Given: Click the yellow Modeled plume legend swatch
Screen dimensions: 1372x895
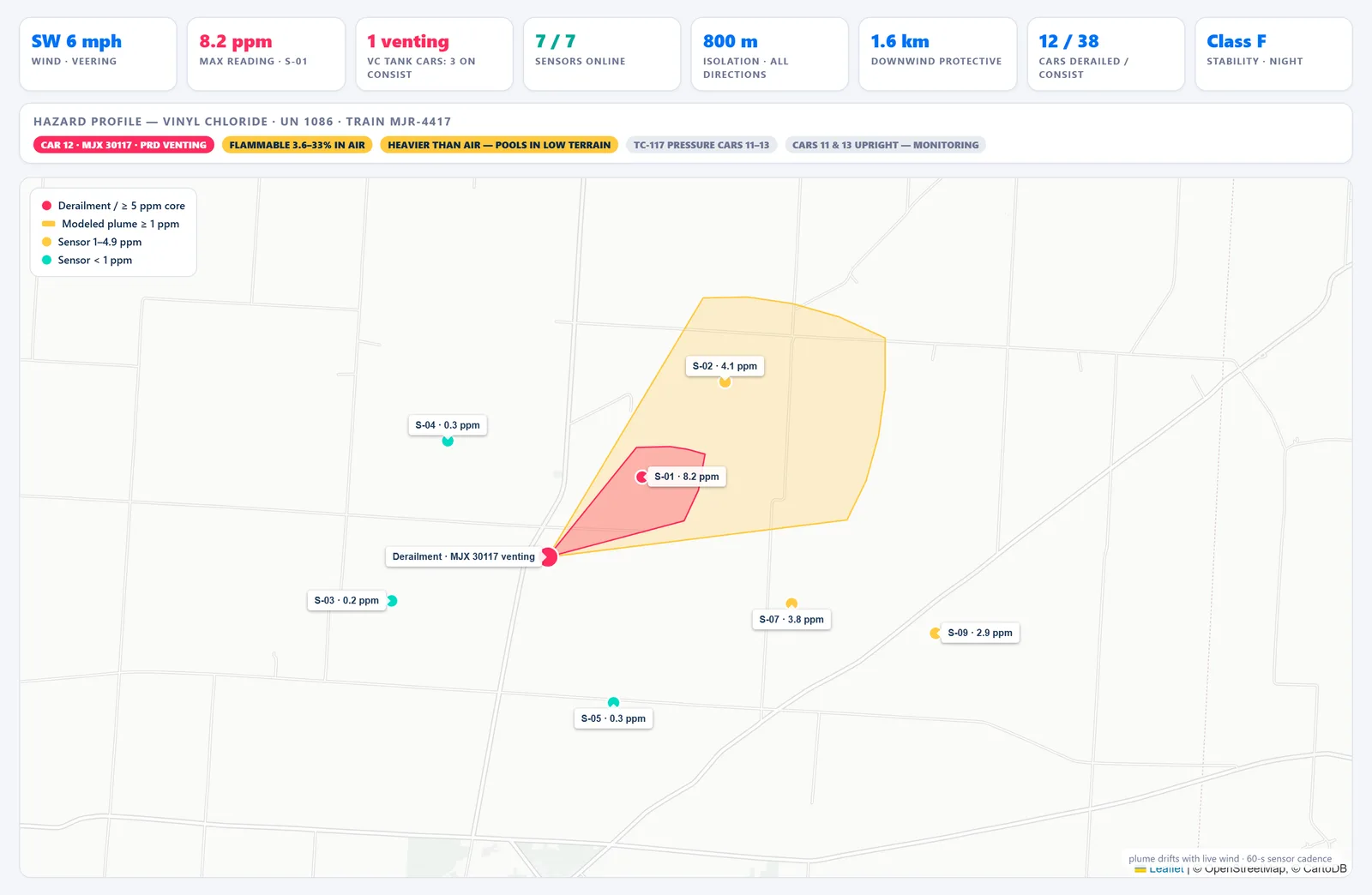Looking at the screenshot, I should 48,224.
